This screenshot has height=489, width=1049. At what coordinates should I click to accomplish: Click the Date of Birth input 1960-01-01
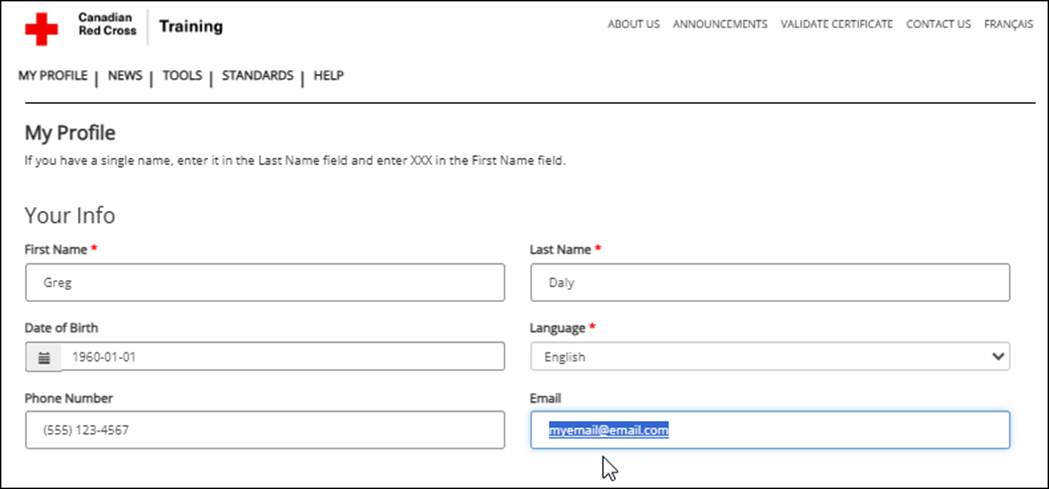pyautogui.click(x=283, y=357)
